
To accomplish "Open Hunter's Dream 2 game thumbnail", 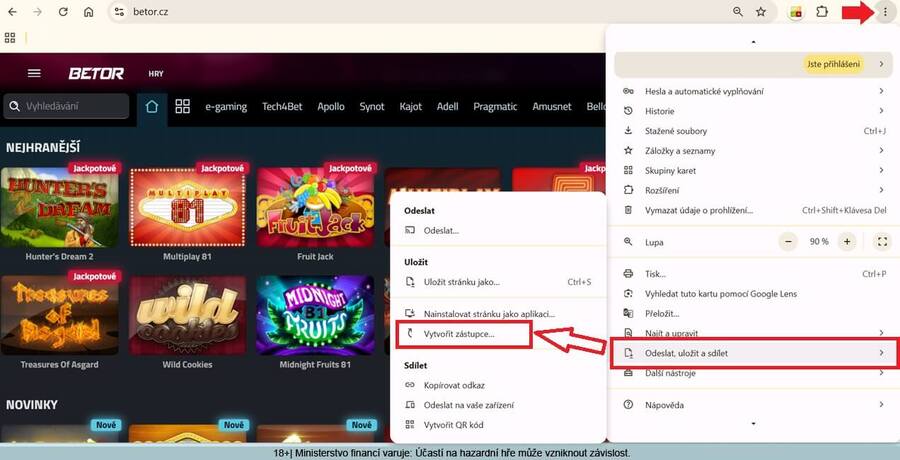I will pos(60,207).
